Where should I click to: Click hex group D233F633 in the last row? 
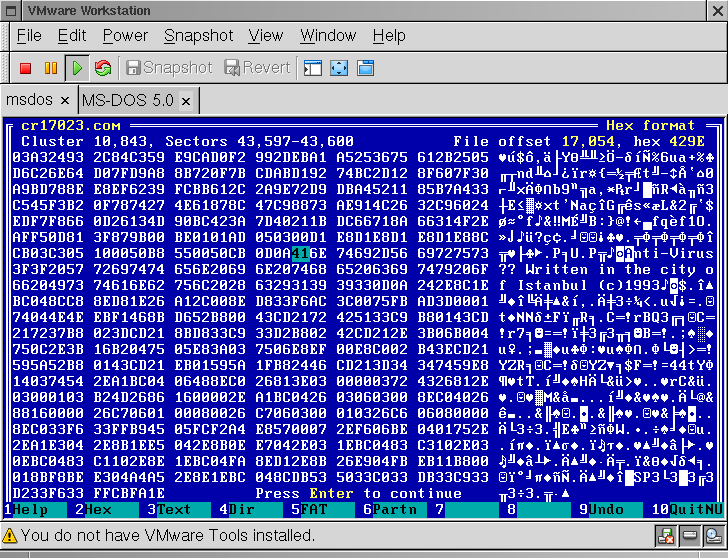pyautogui.click(x=48, y=493)
